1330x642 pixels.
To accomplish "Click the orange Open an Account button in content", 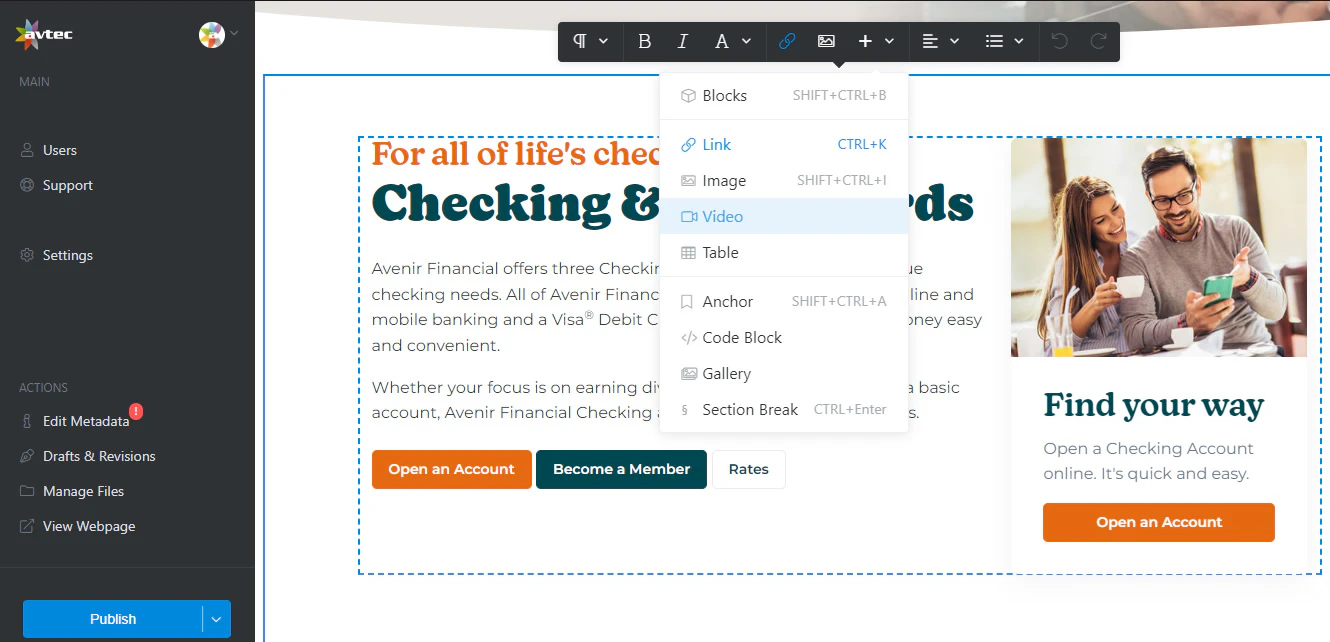I will coord(451,469).
